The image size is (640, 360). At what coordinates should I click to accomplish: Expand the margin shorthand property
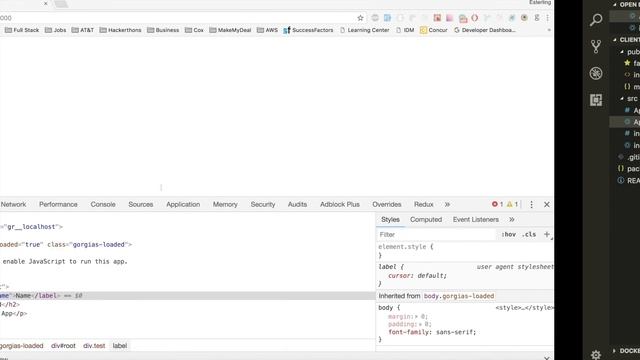(417, 317)
